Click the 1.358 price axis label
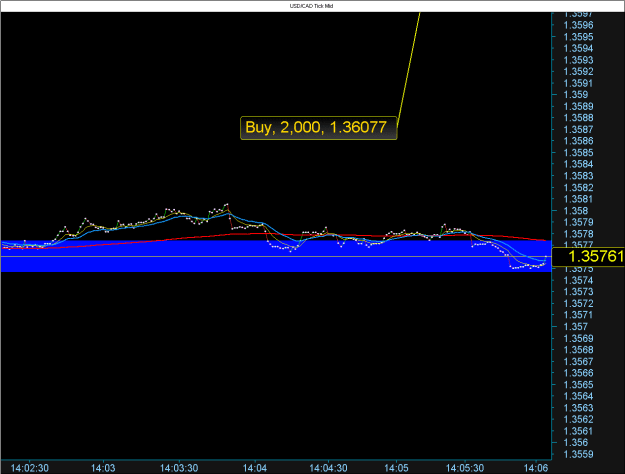Viewport: 625px width, 474px height. 576,210
